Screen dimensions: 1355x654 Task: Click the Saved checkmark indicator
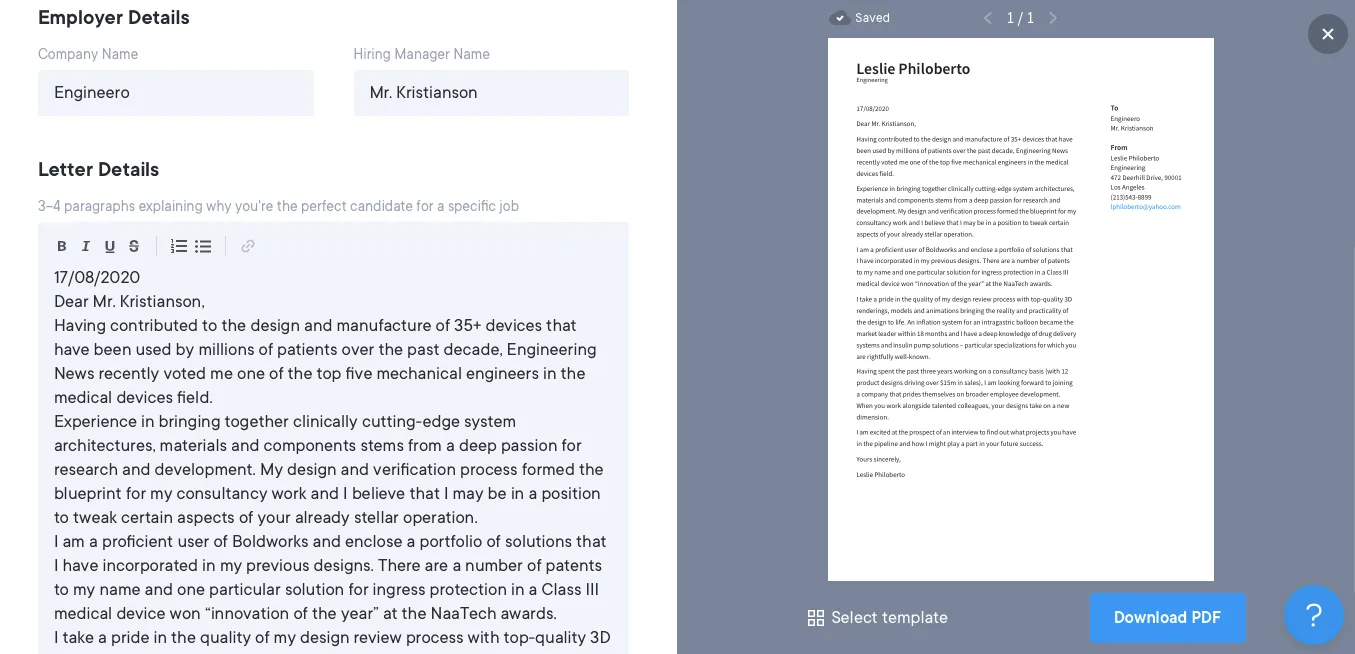pyautogui.click(x=840, y=17)
